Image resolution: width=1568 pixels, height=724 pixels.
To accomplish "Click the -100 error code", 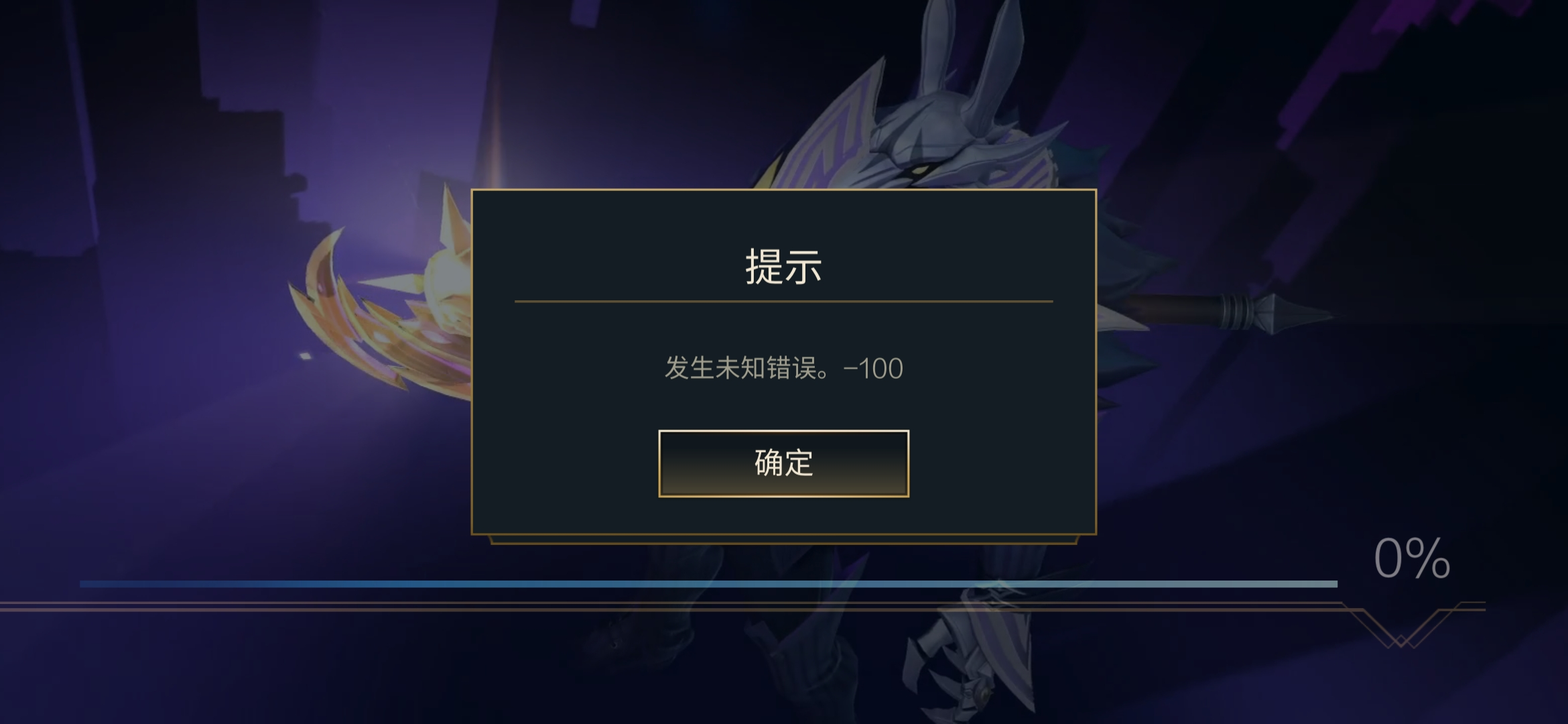I will [873, 369].
